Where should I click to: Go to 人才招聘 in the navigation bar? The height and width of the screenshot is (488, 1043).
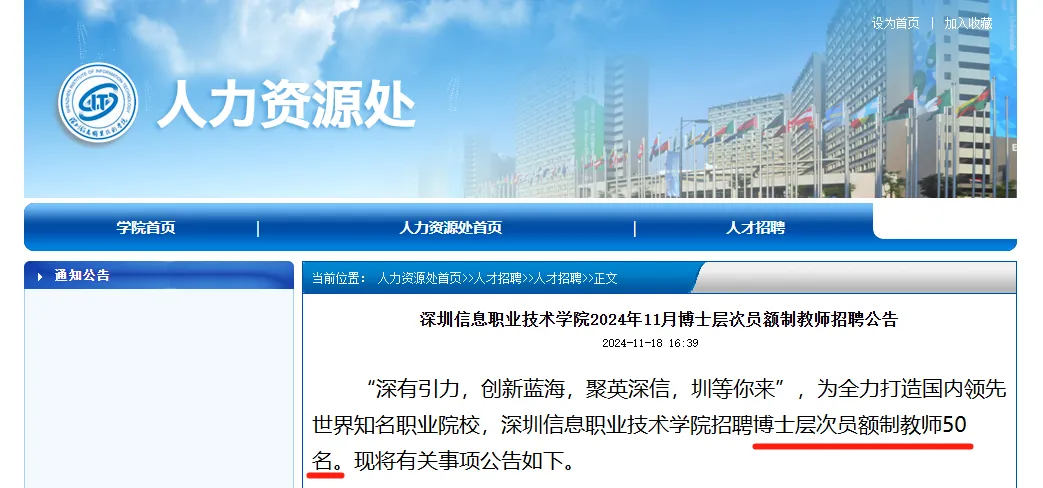(x=755, y=228)
